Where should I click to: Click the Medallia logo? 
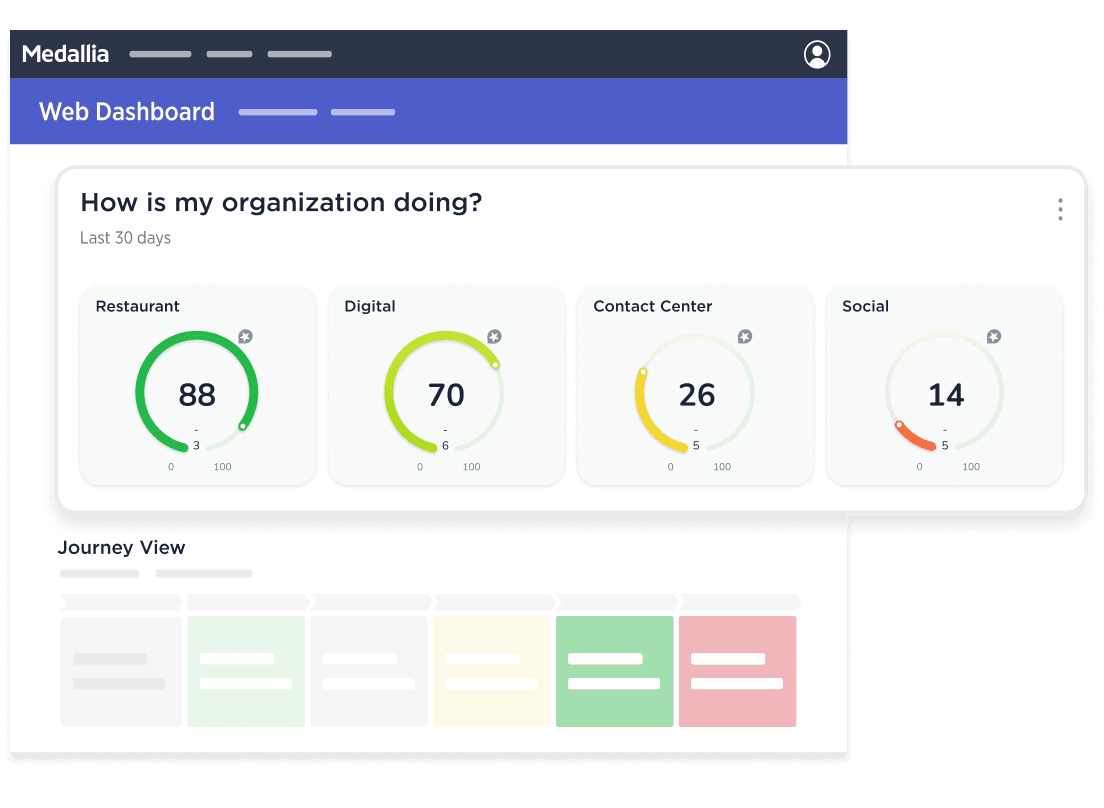coord(65,54)
